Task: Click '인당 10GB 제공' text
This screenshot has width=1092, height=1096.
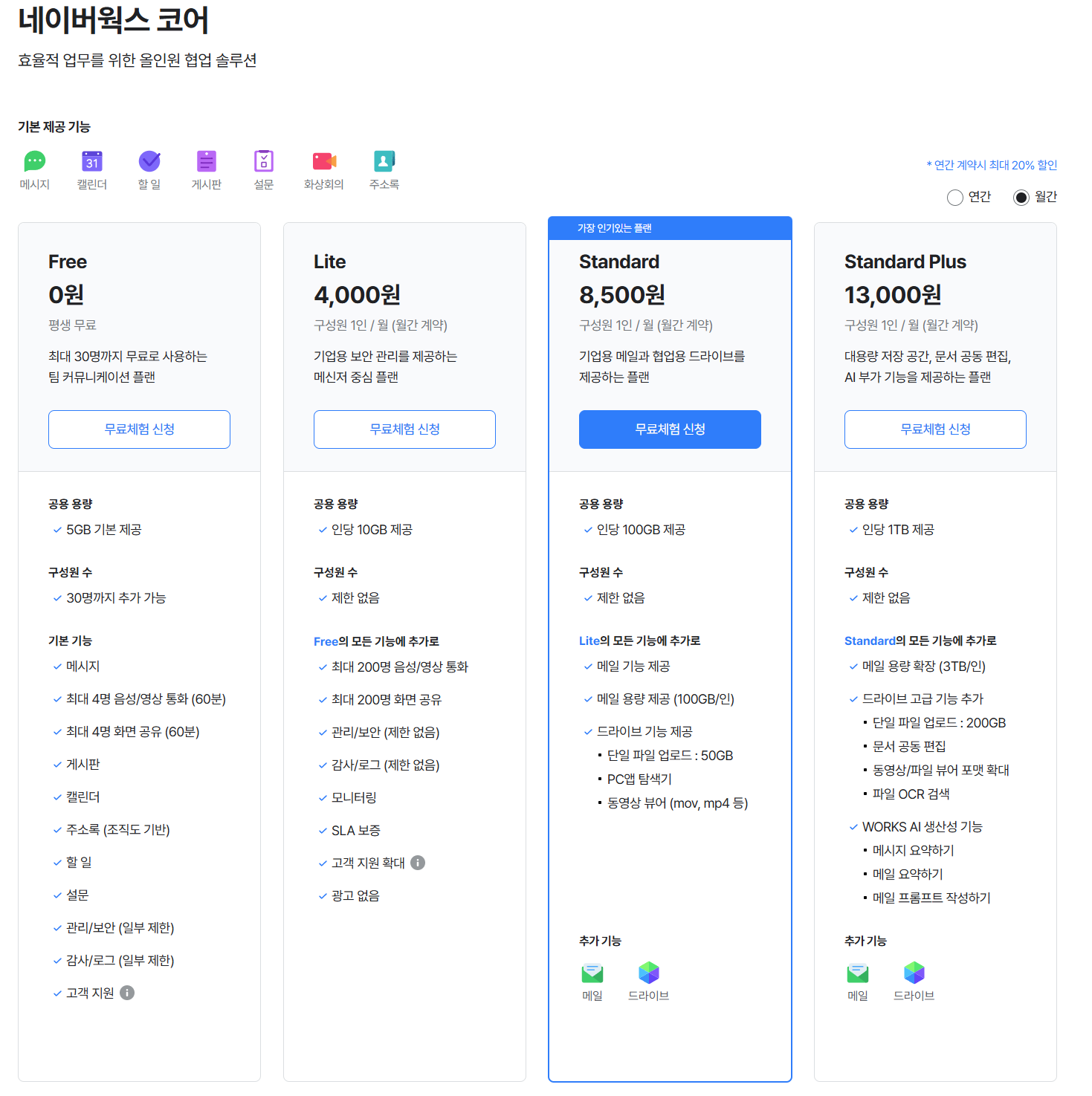Action: click(372, 530)
